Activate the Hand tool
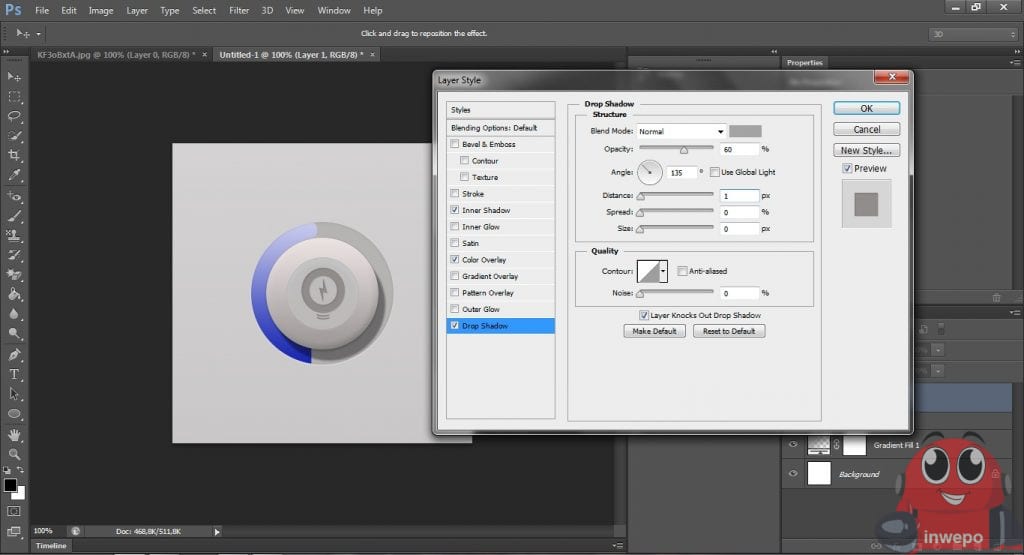 click(x=14, y=435)
